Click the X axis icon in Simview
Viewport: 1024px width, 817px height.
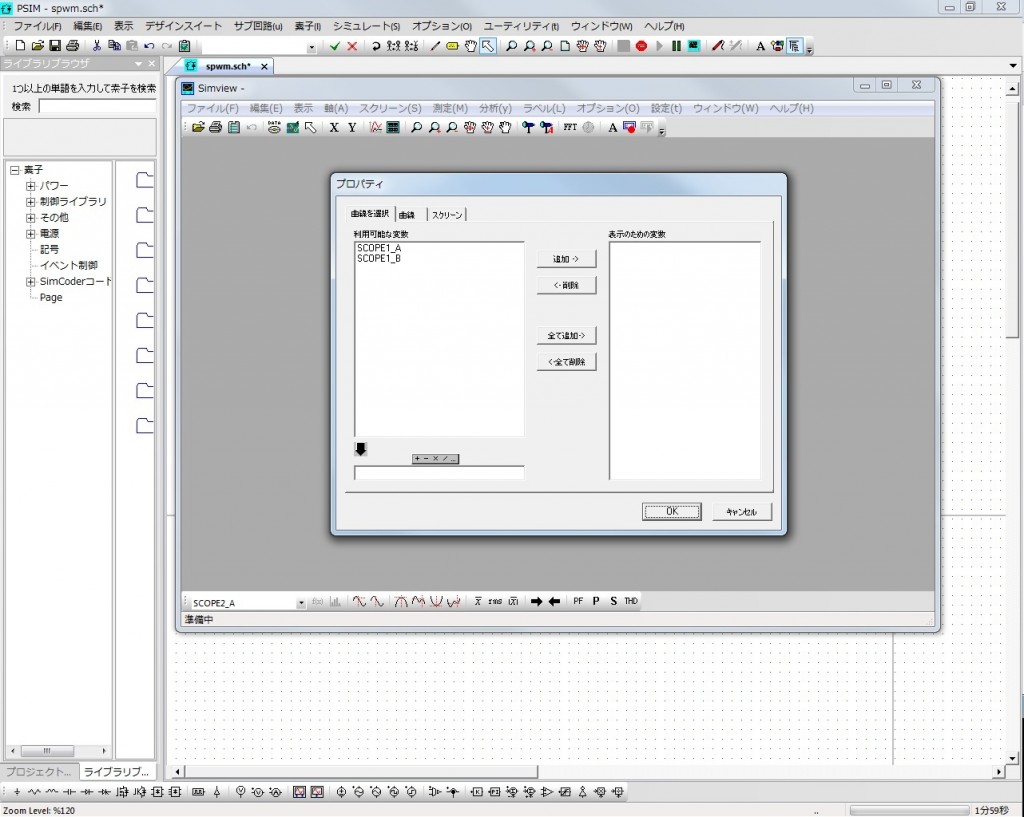click(x=334, y=127)
